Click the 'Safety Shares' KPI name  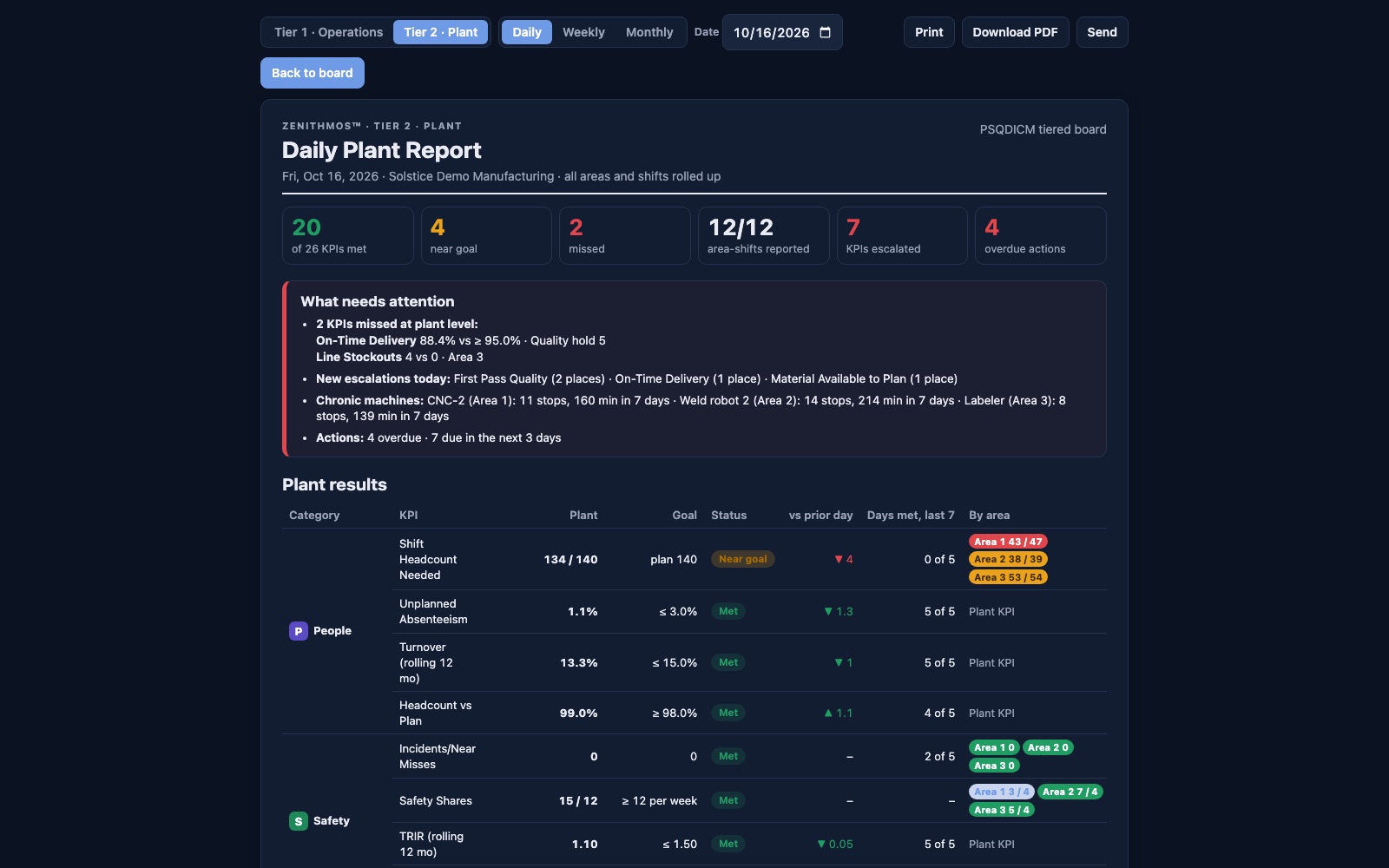436,800
